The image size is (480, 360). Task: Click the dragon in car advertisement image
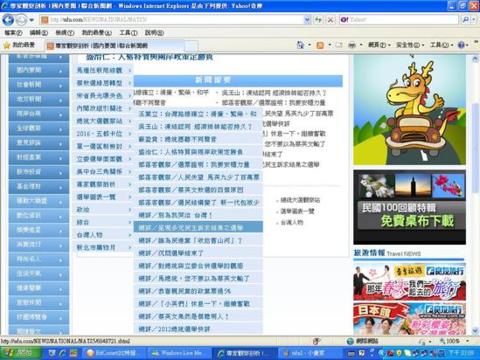coord(410,110)
